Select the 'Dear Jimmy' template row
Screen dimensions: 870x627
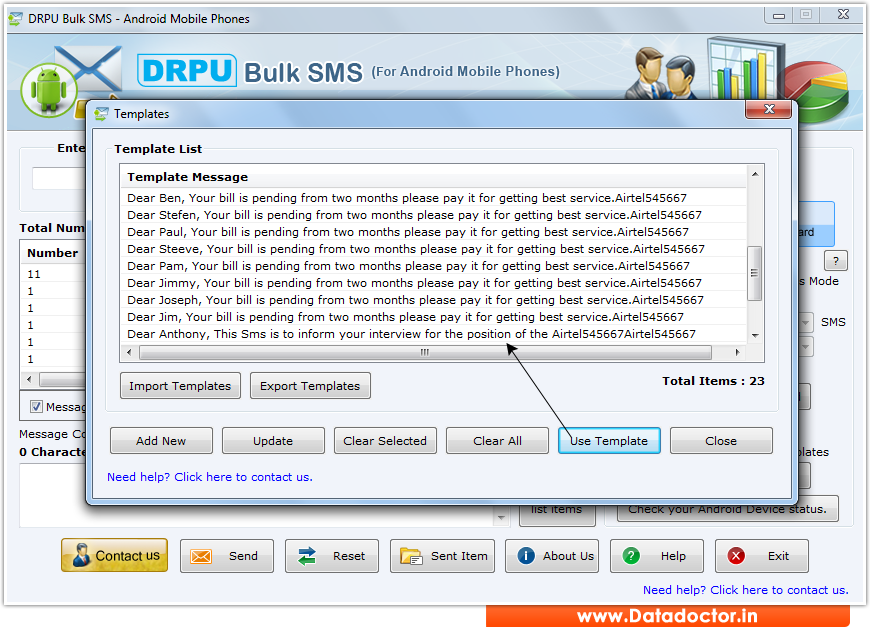(434, 283)
